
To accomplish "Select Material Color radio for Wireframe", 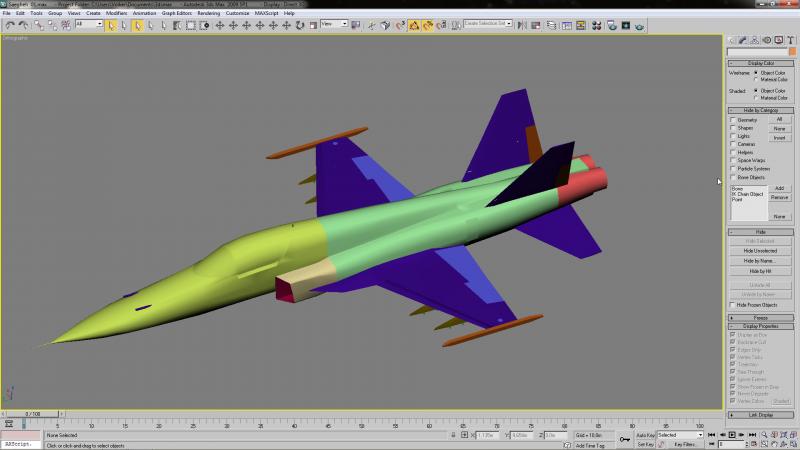I will coord(756,80).
